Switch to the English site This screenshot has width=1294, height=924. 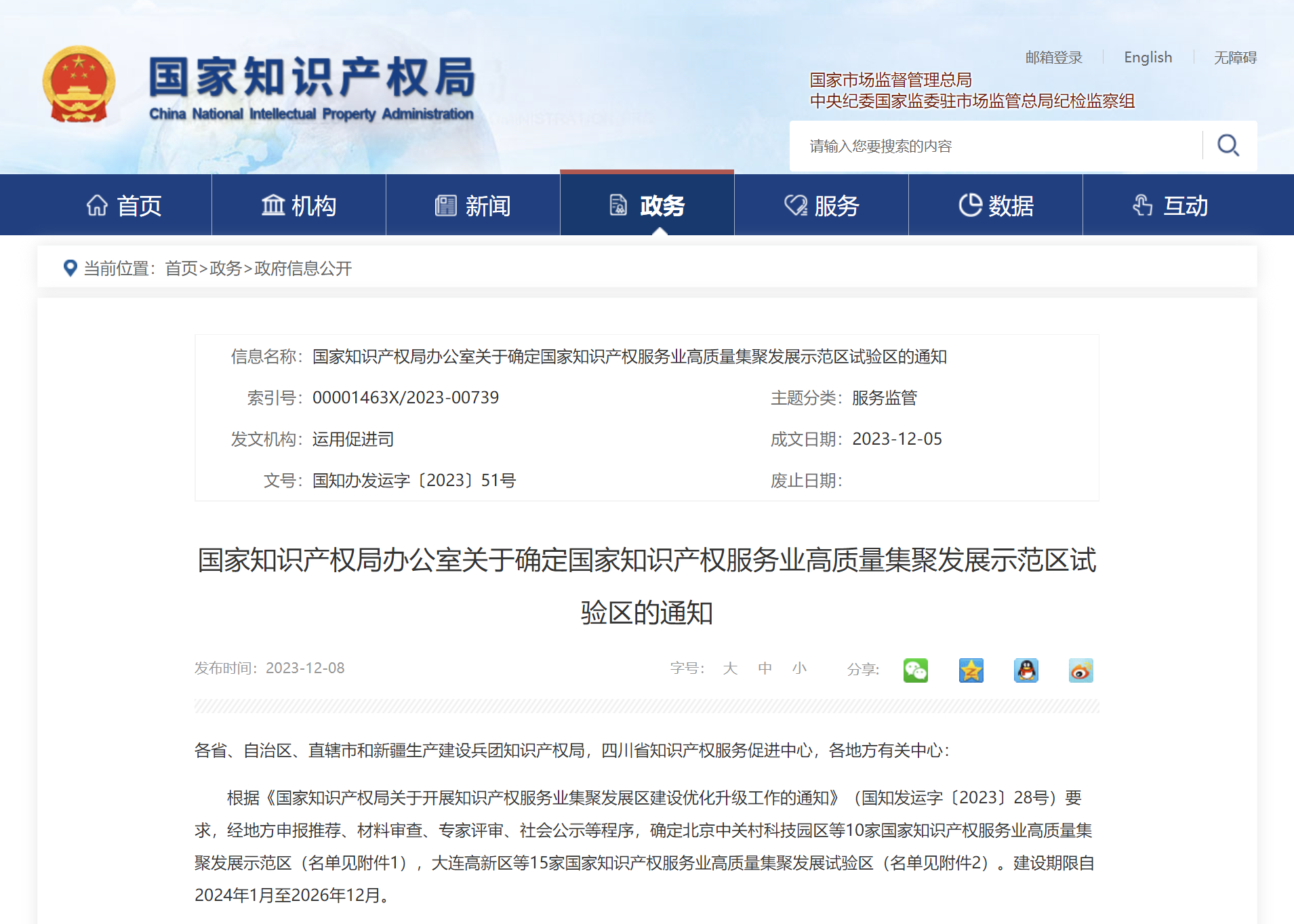1148,58
